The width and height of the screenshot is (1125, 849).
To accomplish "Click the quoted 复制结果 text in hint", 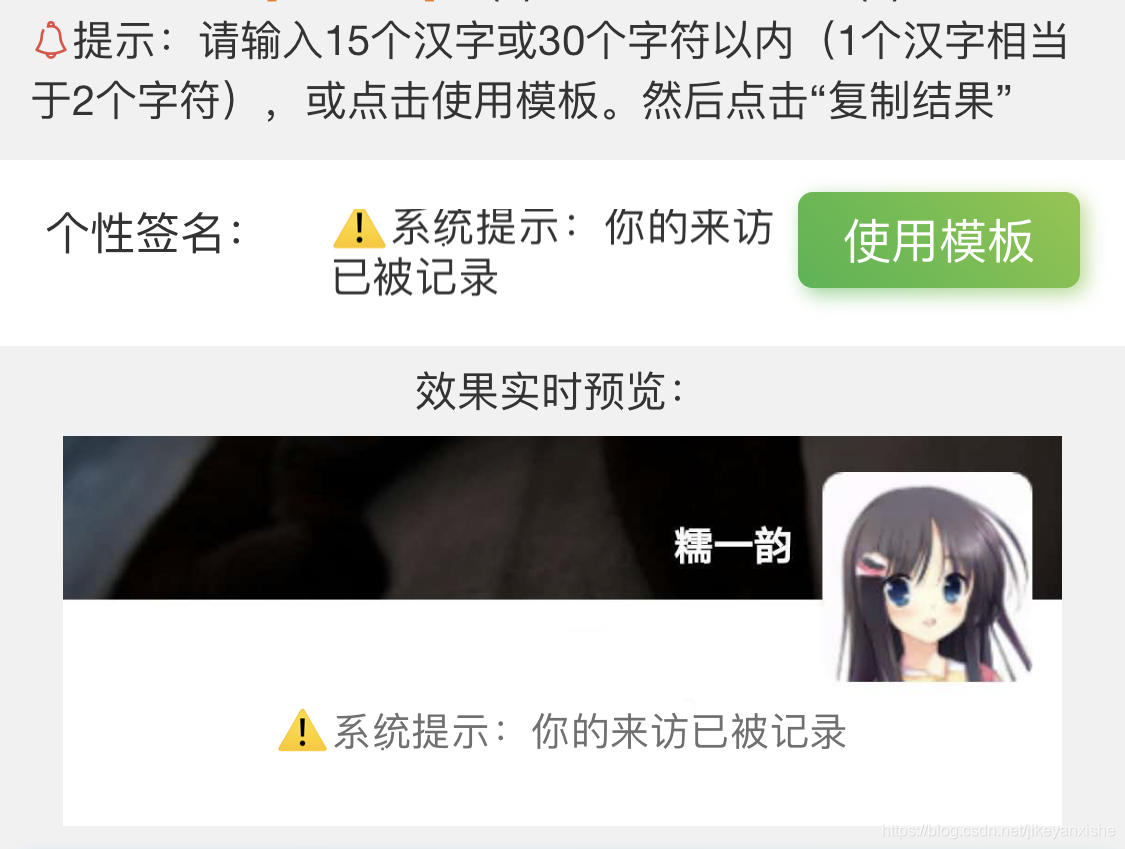I will [911, 100].
